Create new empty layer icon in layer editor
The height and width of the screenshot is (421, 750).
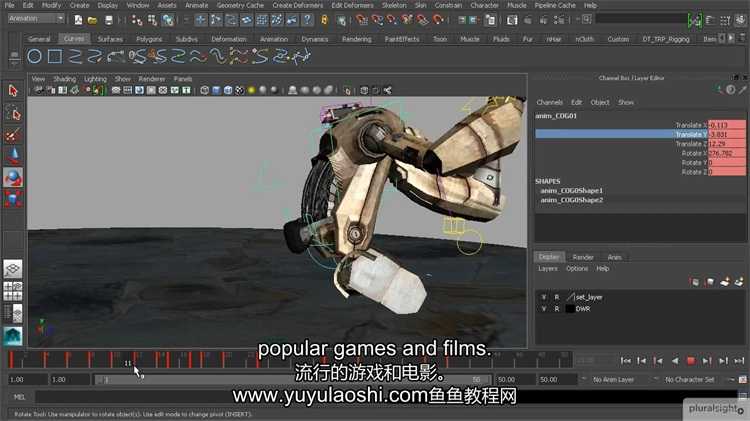point(725,282)
